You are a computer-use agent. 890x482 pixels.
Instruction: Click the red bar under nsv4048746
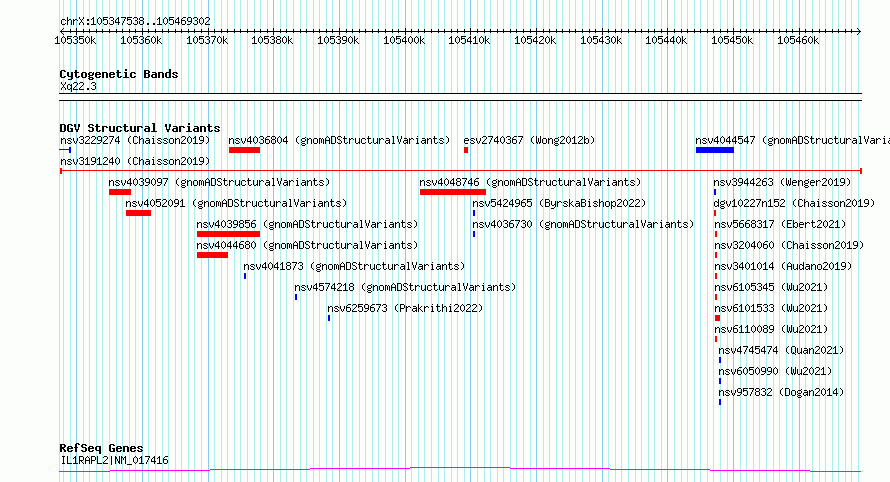click(x=453, y=192)
